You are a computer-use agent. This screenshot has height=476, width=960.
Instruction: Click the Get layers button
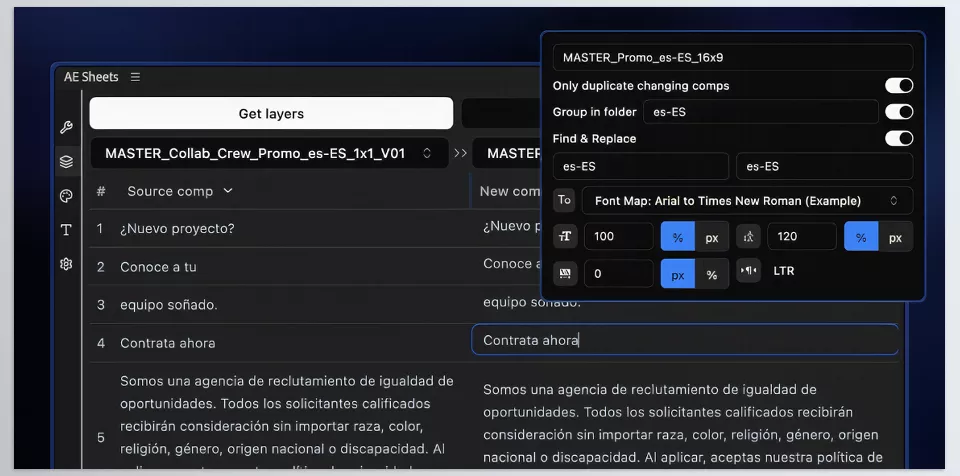pos(271,113)
